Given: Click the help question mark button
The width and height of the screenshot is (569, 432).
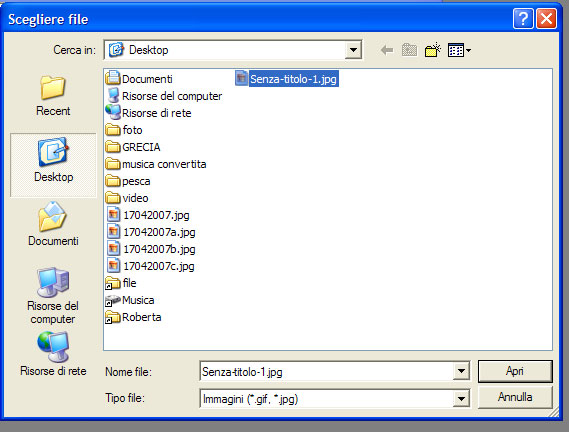Looking at the screenshot, I should pyautogui.click(x=523, y=18).
